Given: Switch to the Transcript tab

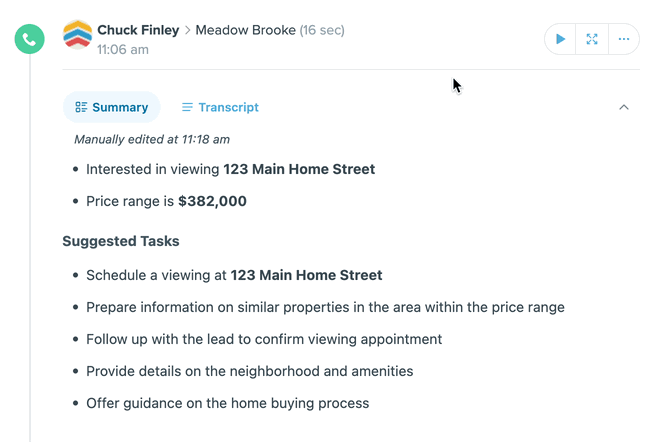Looking at the screenshot, I should [220, 107].
